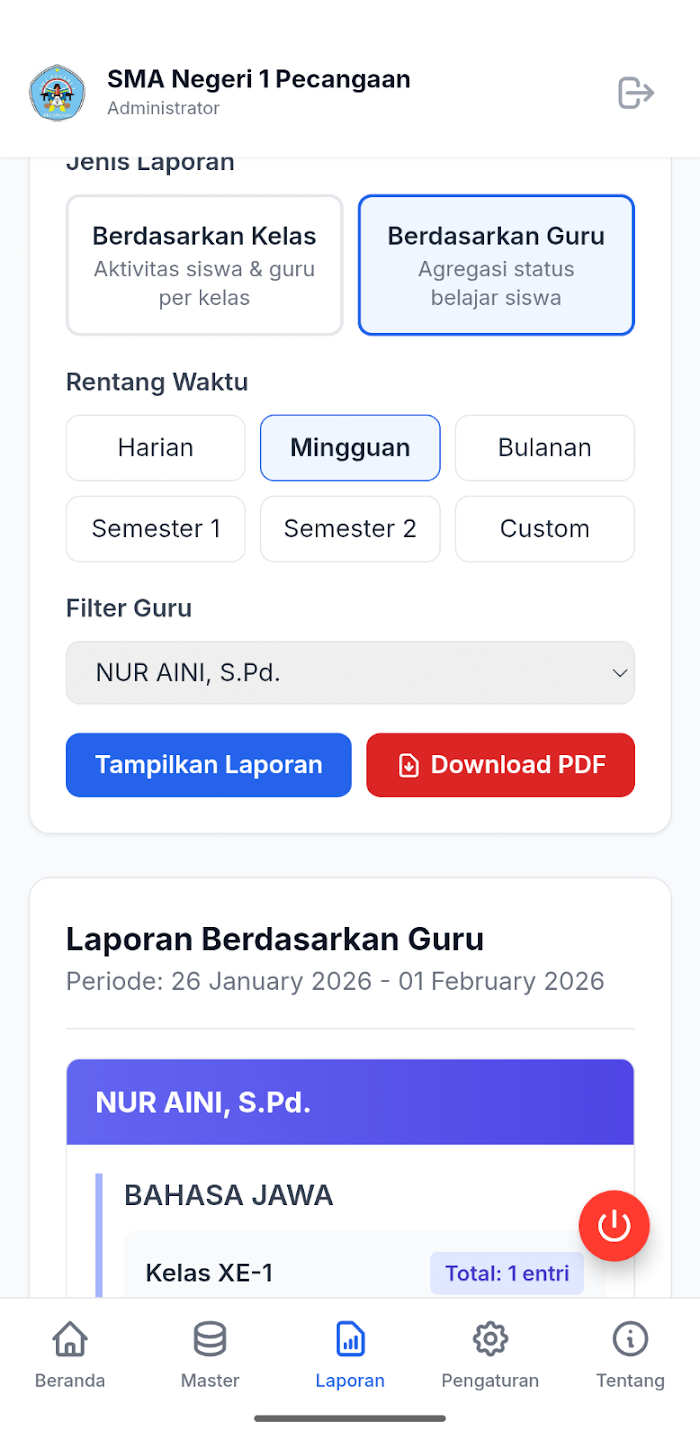The height and width of the screenshot is (1440, 700).
Task: Choose the Bulanan time range
Action: pyautogui.click(x=545, y=448)
